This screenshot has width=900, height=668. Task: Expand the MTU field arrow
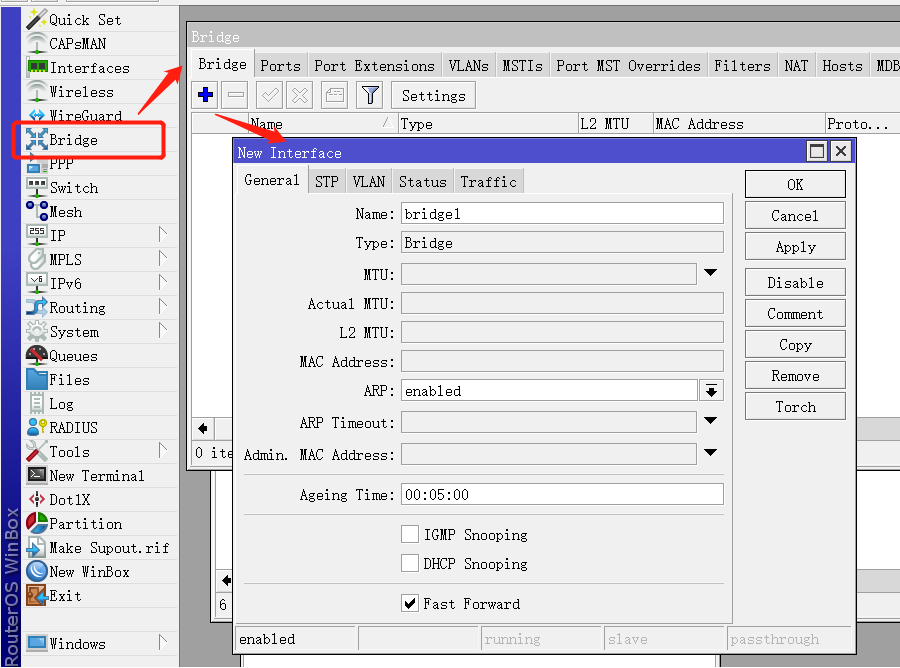(x=710, y=273)
